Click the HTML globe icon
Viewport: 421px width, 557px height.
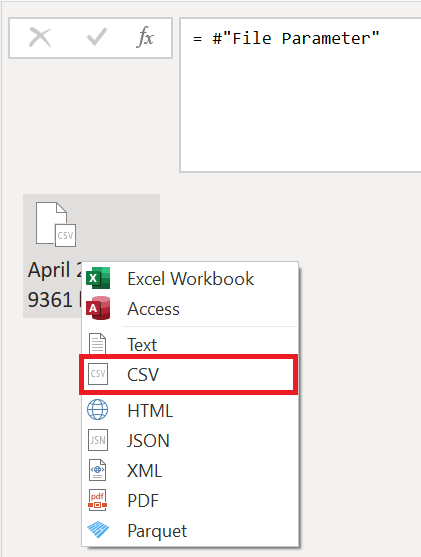(x=97, y=410)
